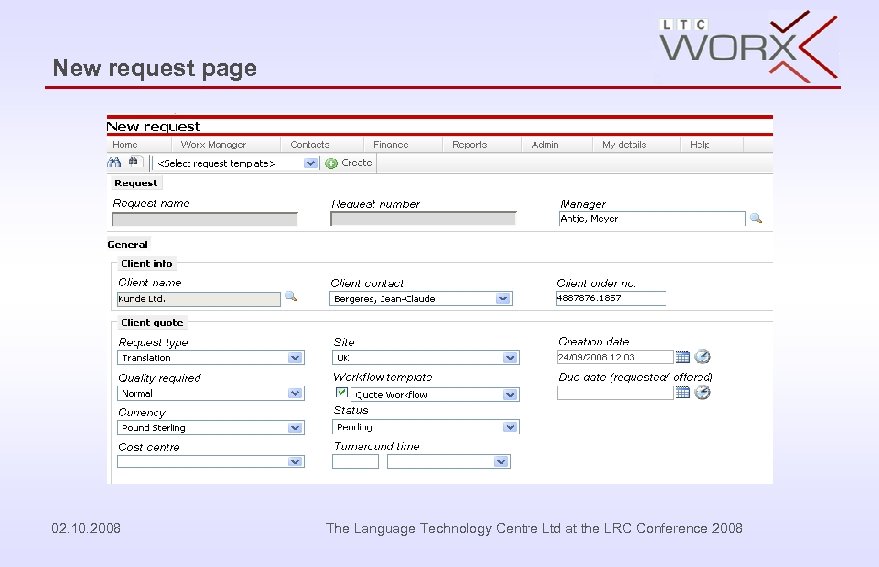This screenshot has height=567, width=879.
Task: Click the second binoculars icon in toolbar
Action: [x=133, y=162]
